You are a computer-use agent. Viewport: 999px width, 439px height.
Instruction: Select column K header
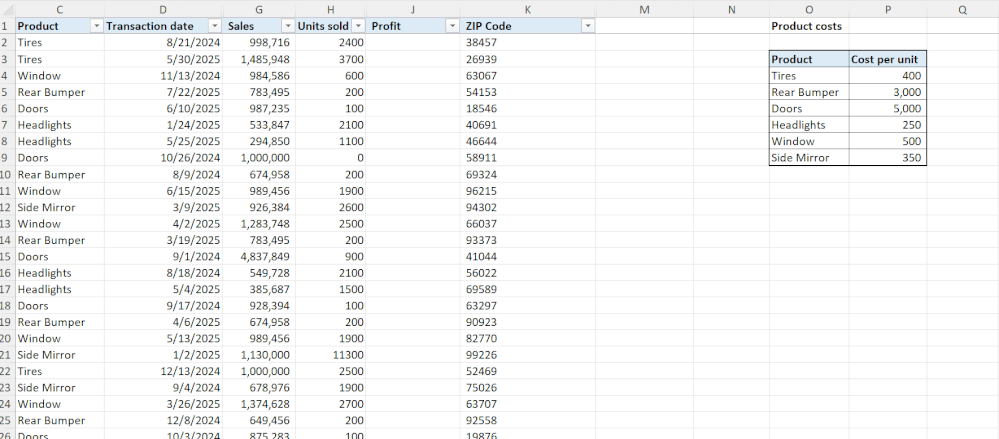pos(528,9)
